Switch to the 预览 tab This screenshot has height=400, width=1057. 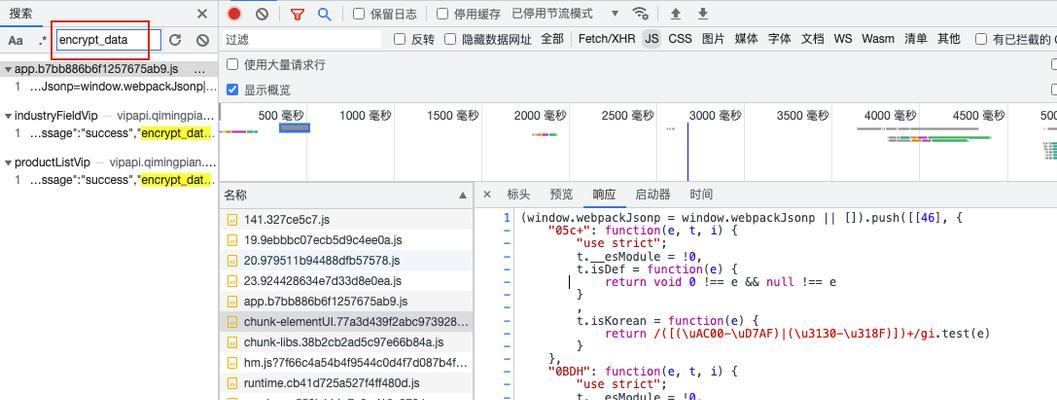tap(562, 195)
